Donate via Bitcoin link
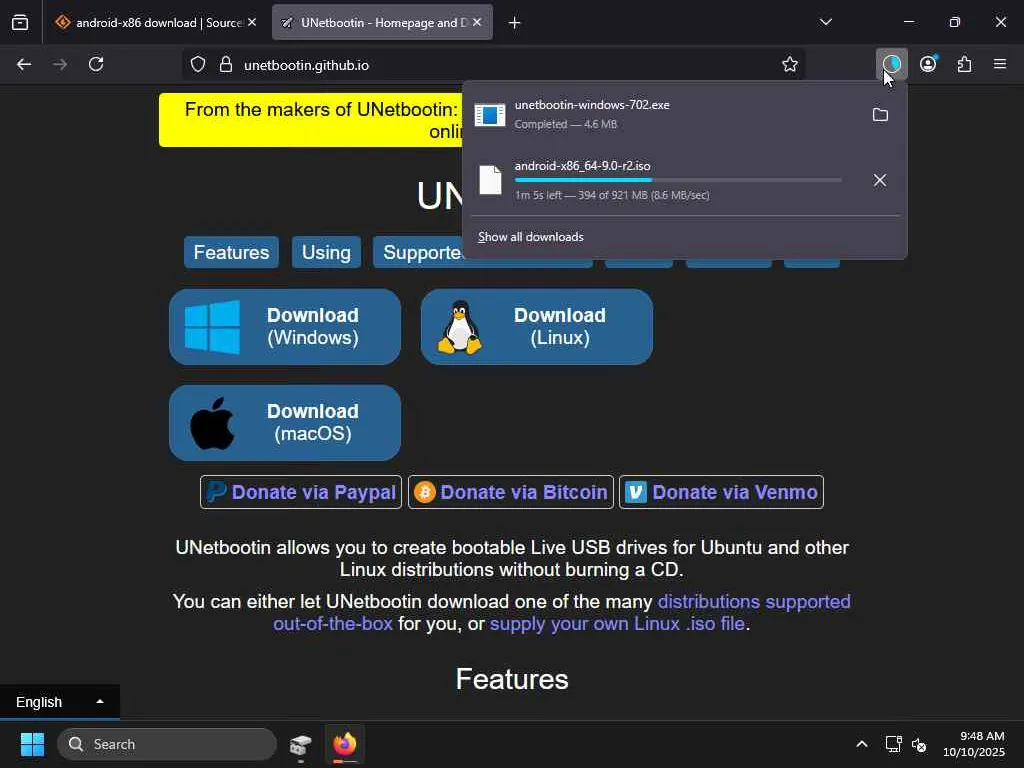The height and width of the screenshot is (768, 1024). pyautogui.click(x=511, y=492)
